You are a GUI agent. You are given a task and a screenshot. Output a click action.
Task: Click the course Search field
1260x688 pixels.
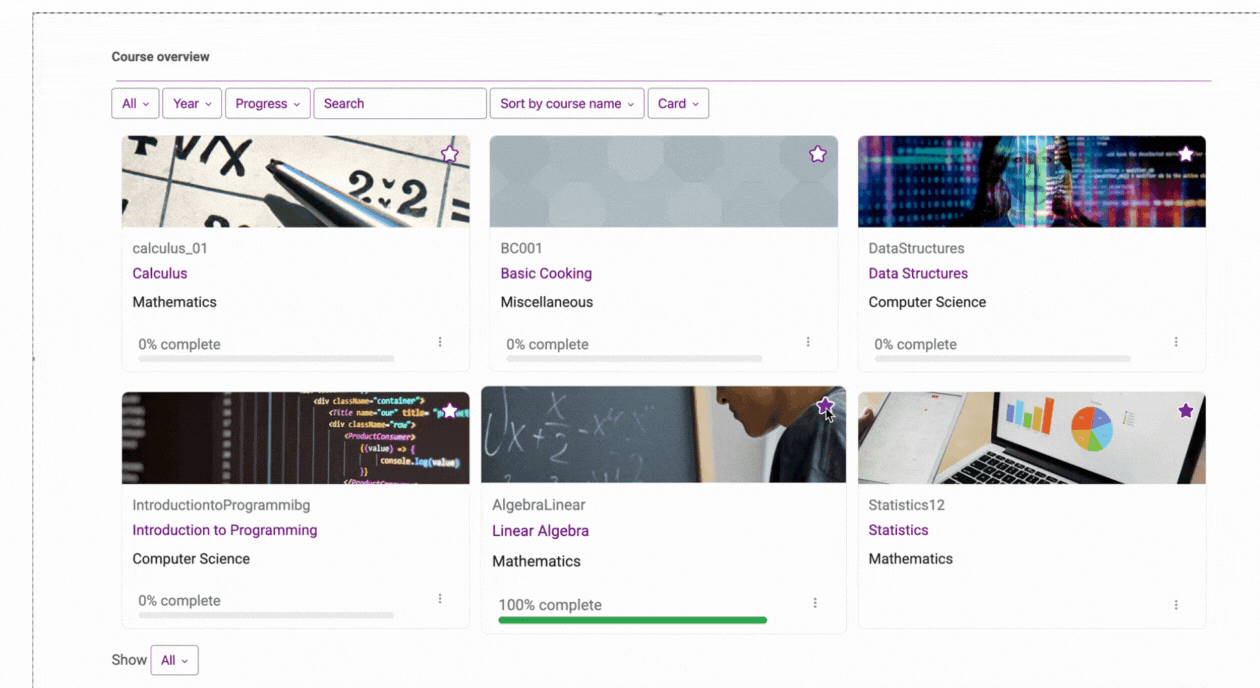pos(400,103)
